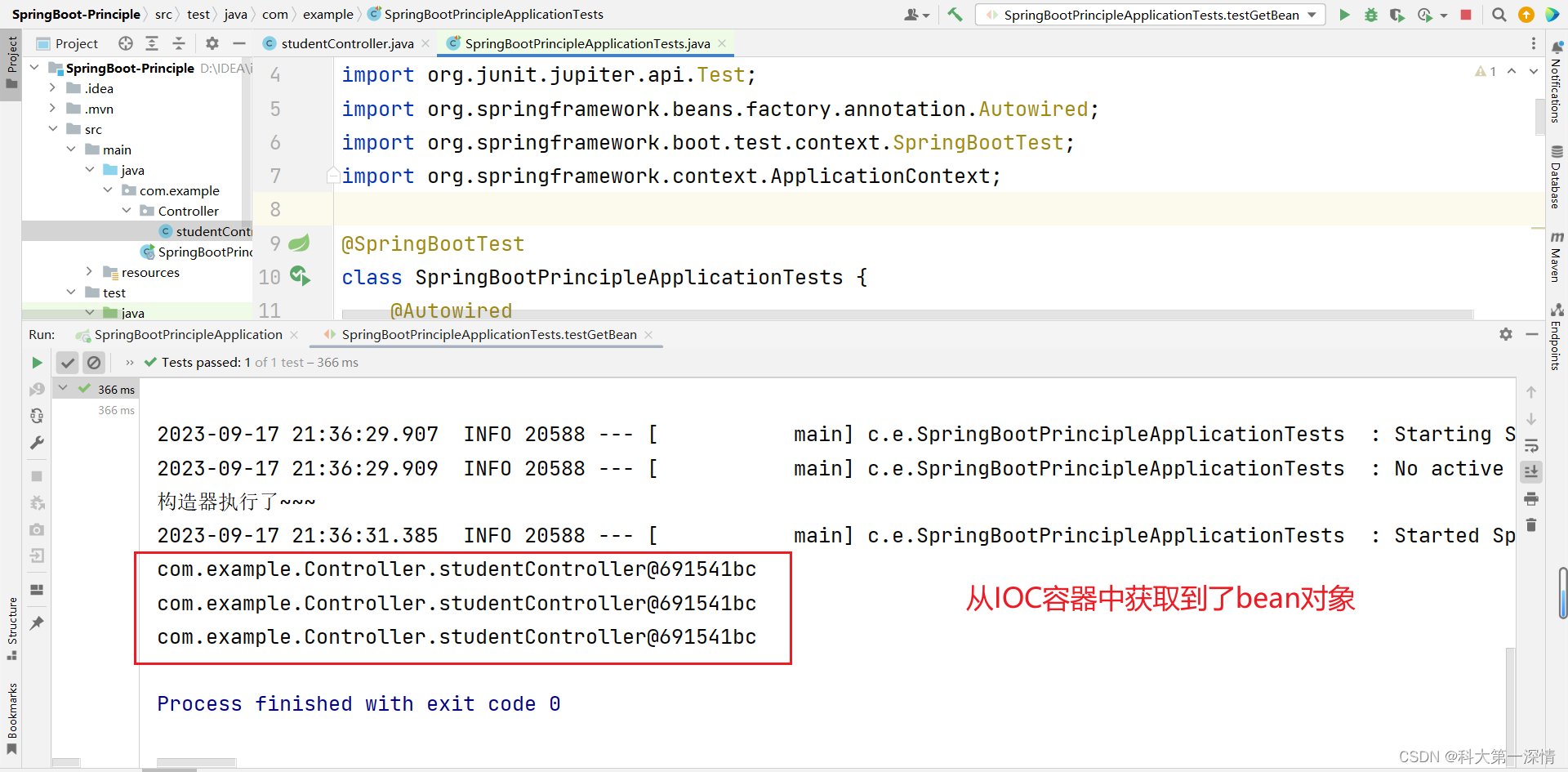Open editor tabs more options menu
This screenshot has height=772, width=1568.
click(1533, 43)
